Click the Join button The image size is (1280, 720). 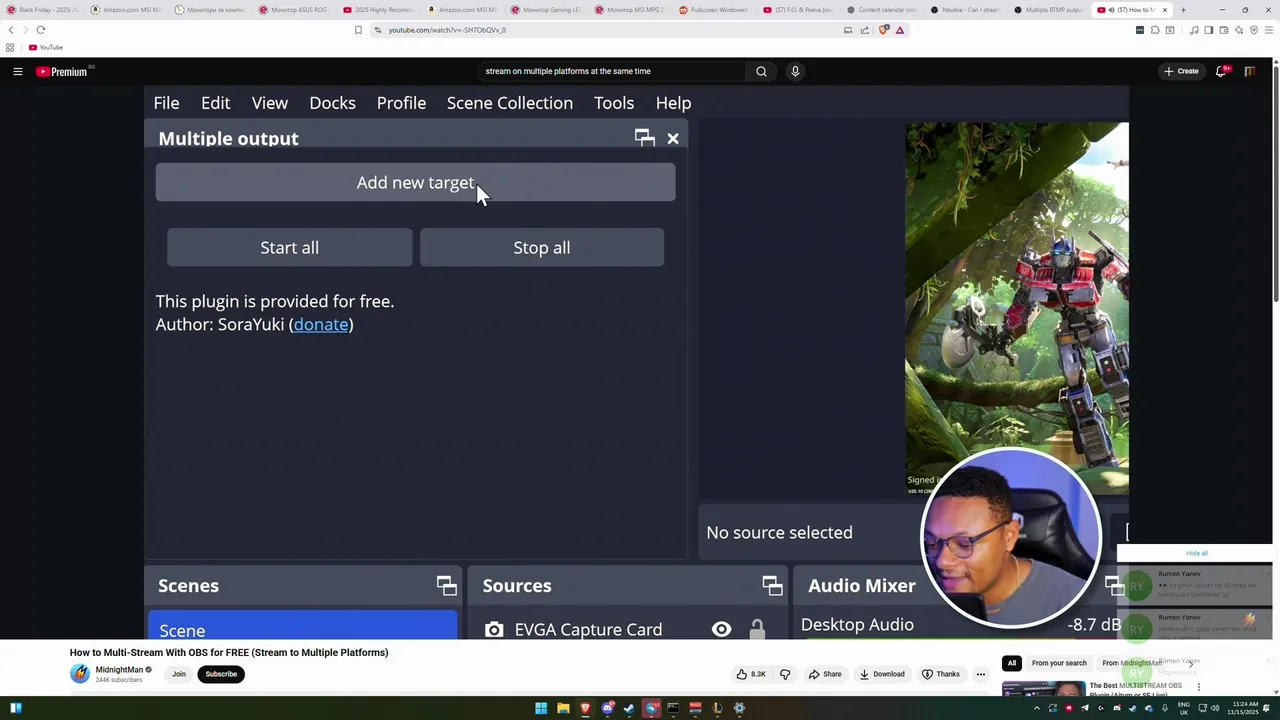[x=179, y=674]
